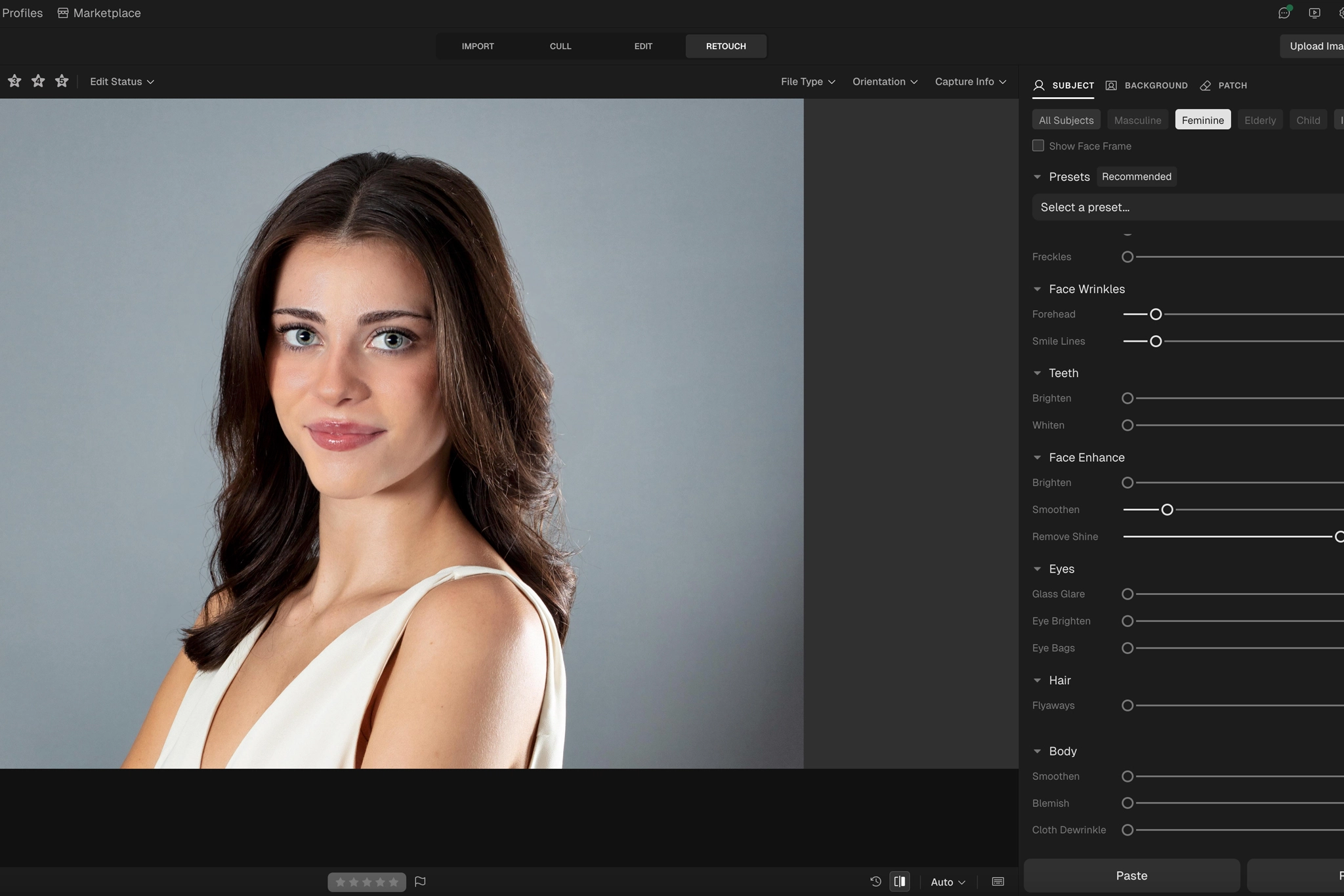Toggle the Recommended presets chip
The width and height of the screenshot is (1344, 896).
[x=1137, y=176]
